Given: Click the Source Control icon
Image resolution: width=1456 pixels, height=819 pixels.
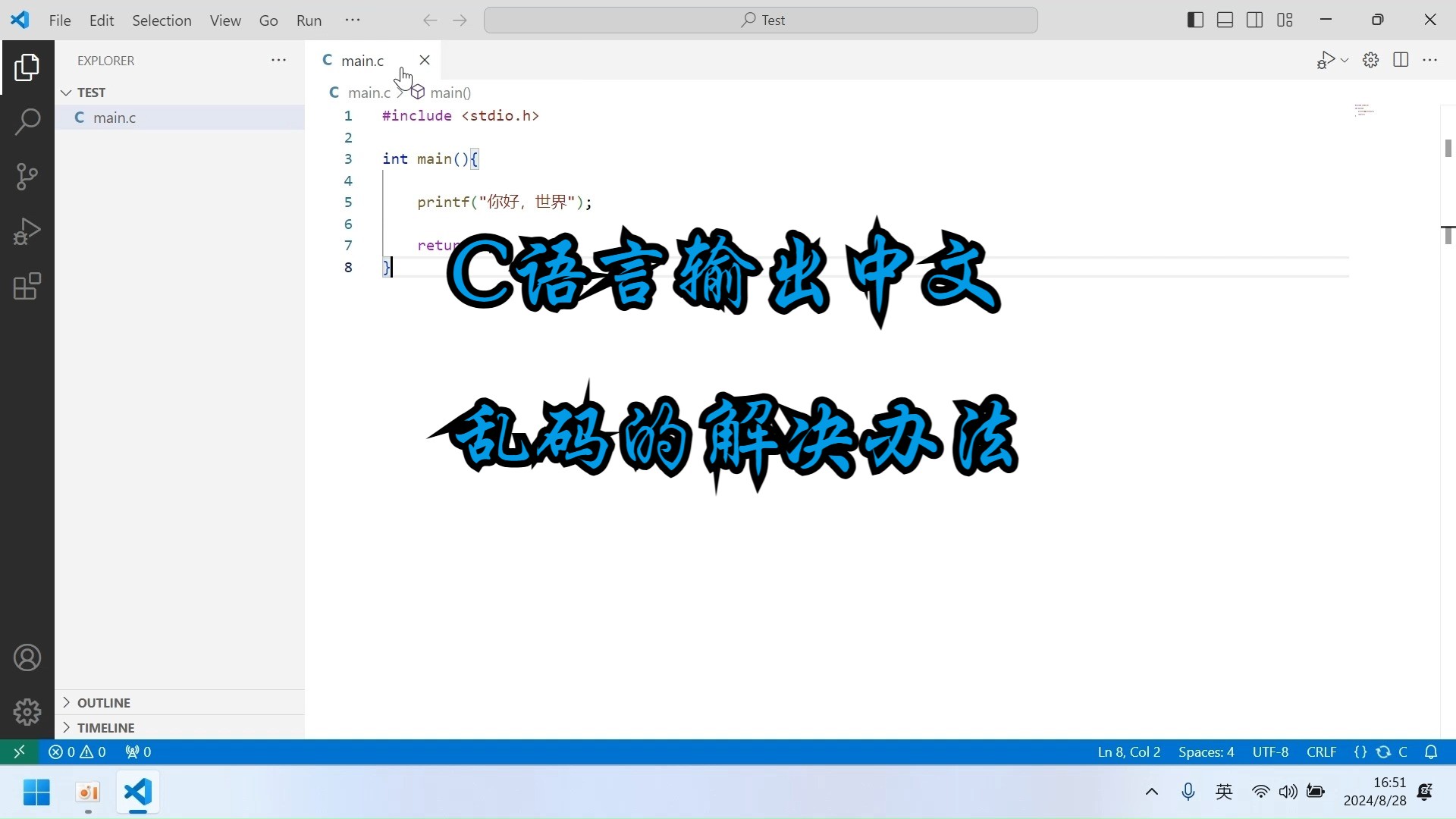Looking at the screenshot, I should 27,177.
